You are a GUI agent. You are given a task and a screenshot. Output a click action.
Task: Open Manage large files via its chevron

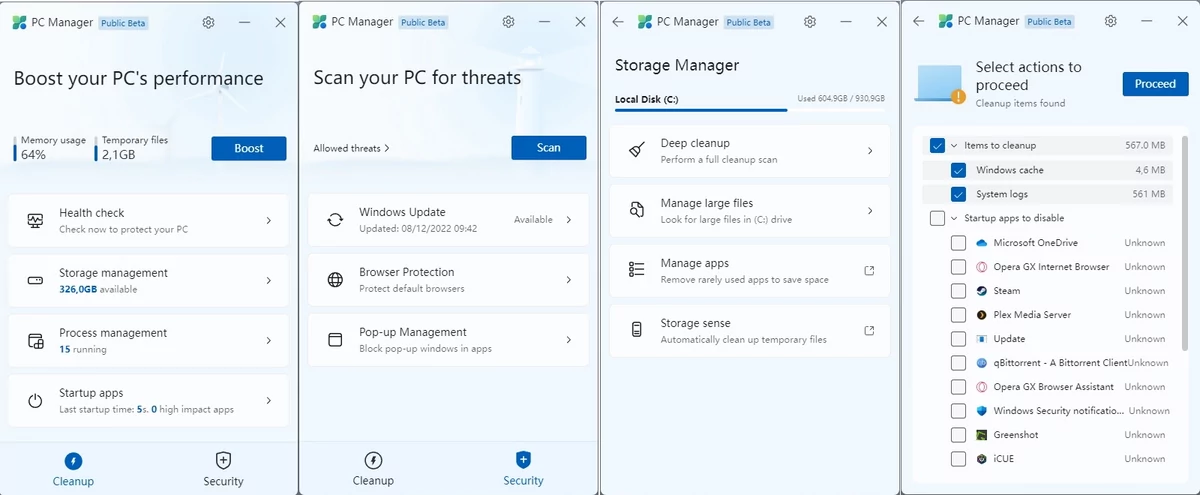(870, 210)
